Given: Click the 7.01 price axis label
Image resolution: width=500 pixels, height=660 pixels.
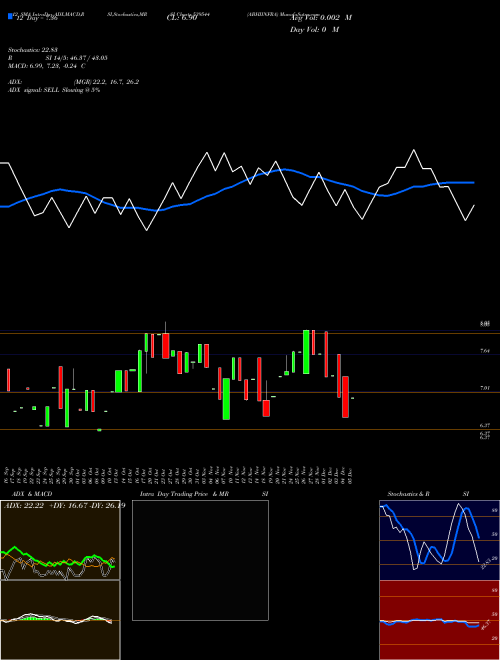Looking at the screenshot, I should click(485, 388).
